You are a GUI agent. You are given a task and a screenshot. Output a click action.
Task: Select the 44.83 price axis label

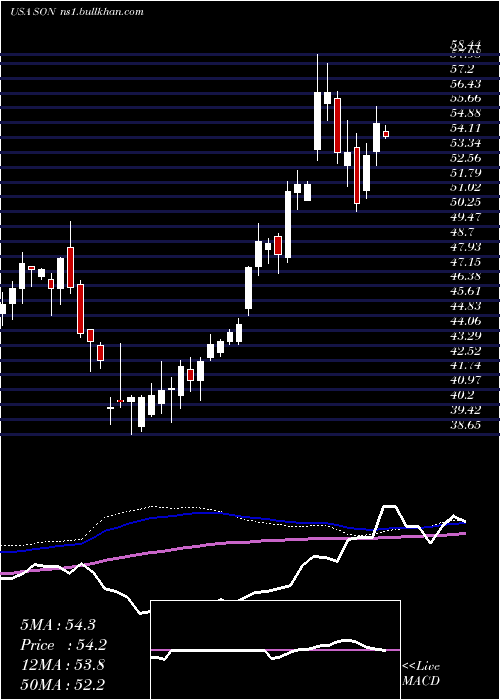[x=466, y=306]
